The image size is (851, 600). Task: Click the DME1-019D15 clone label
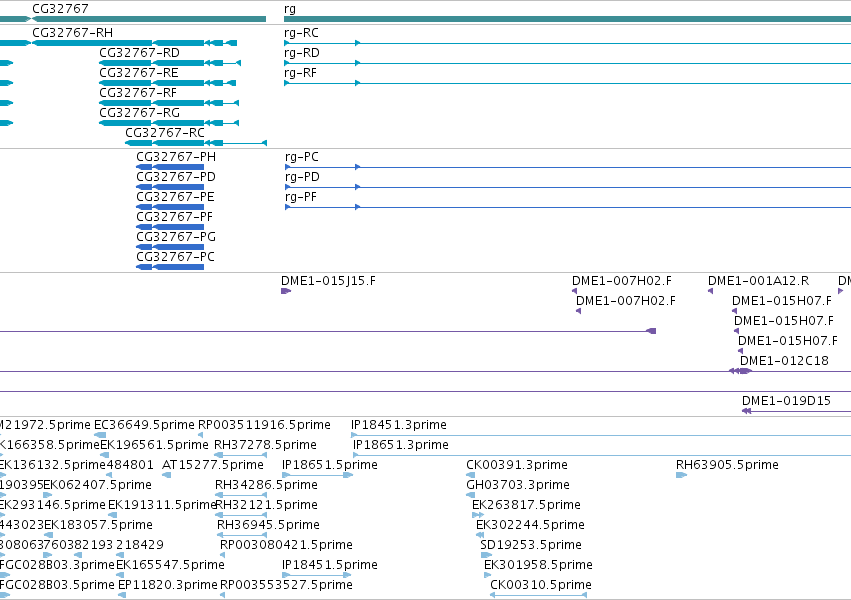tap(786, 401)
